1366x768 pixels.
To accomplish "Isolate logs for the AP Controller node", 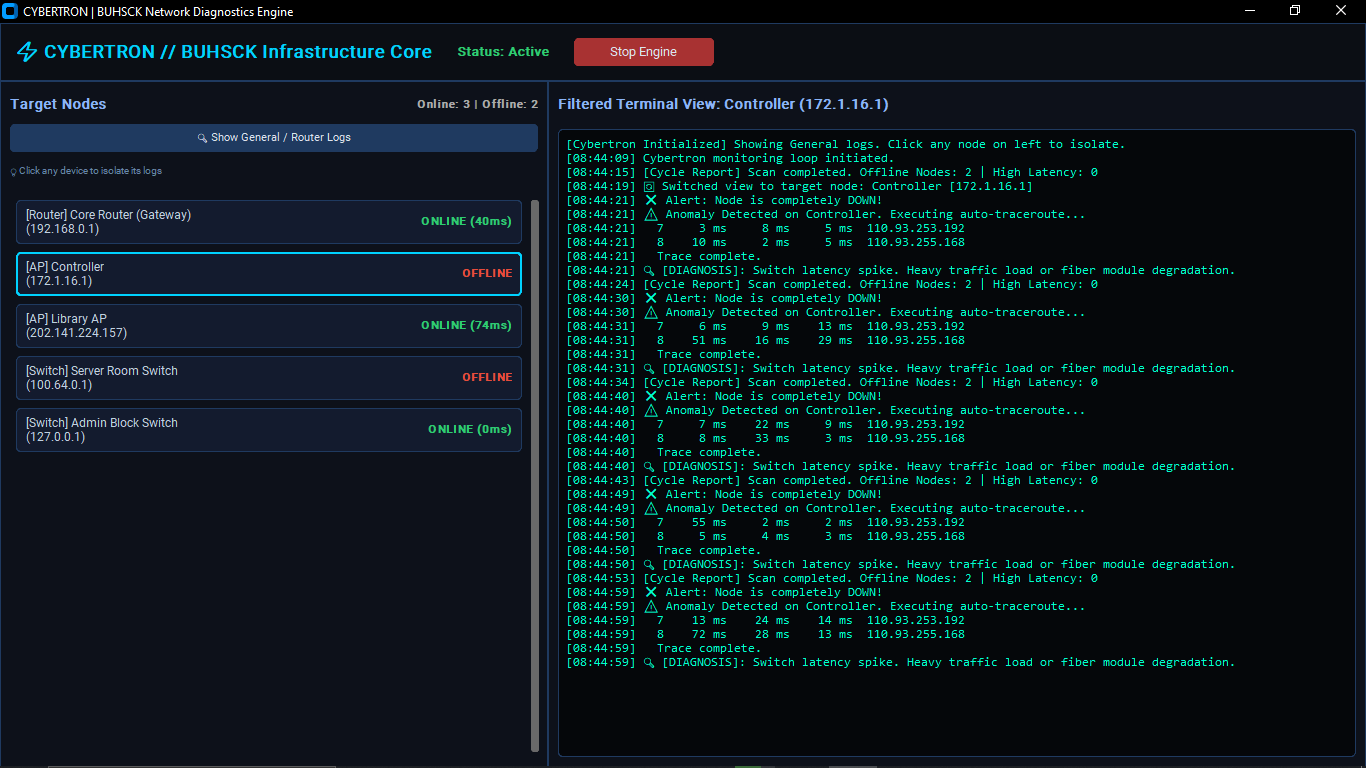I will pos(269,274).
